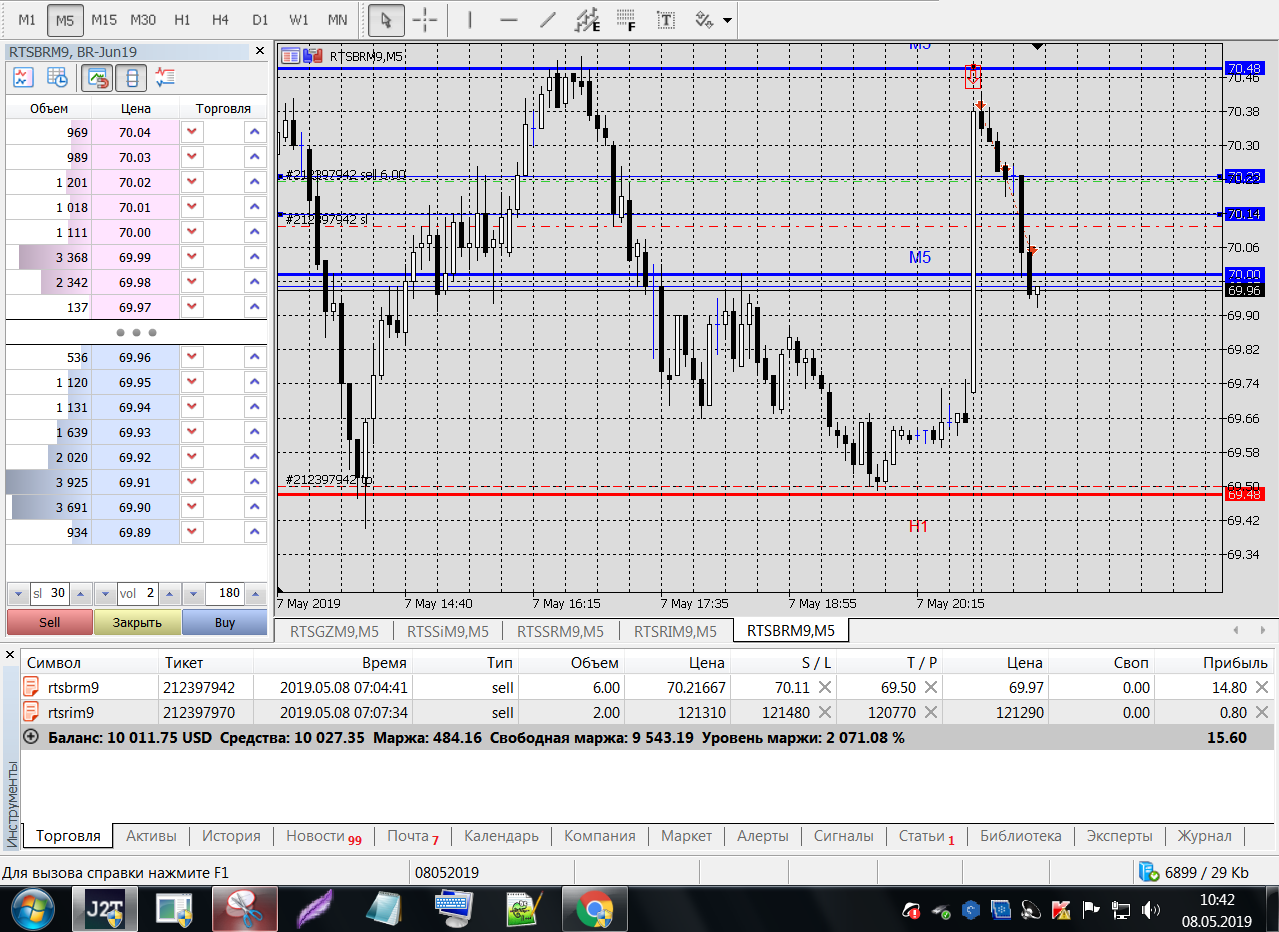Select the Fibonacci retracement tool
1279x932 pixels.
627,20
